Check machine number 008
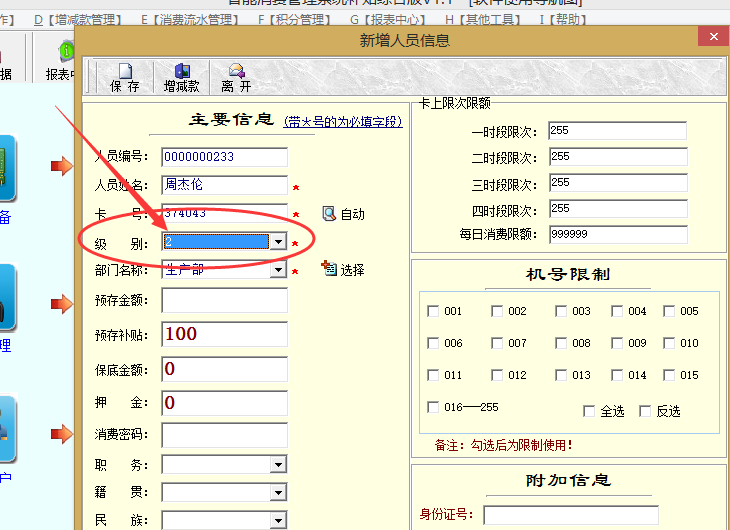730x530 pixels. pos(561,343)
